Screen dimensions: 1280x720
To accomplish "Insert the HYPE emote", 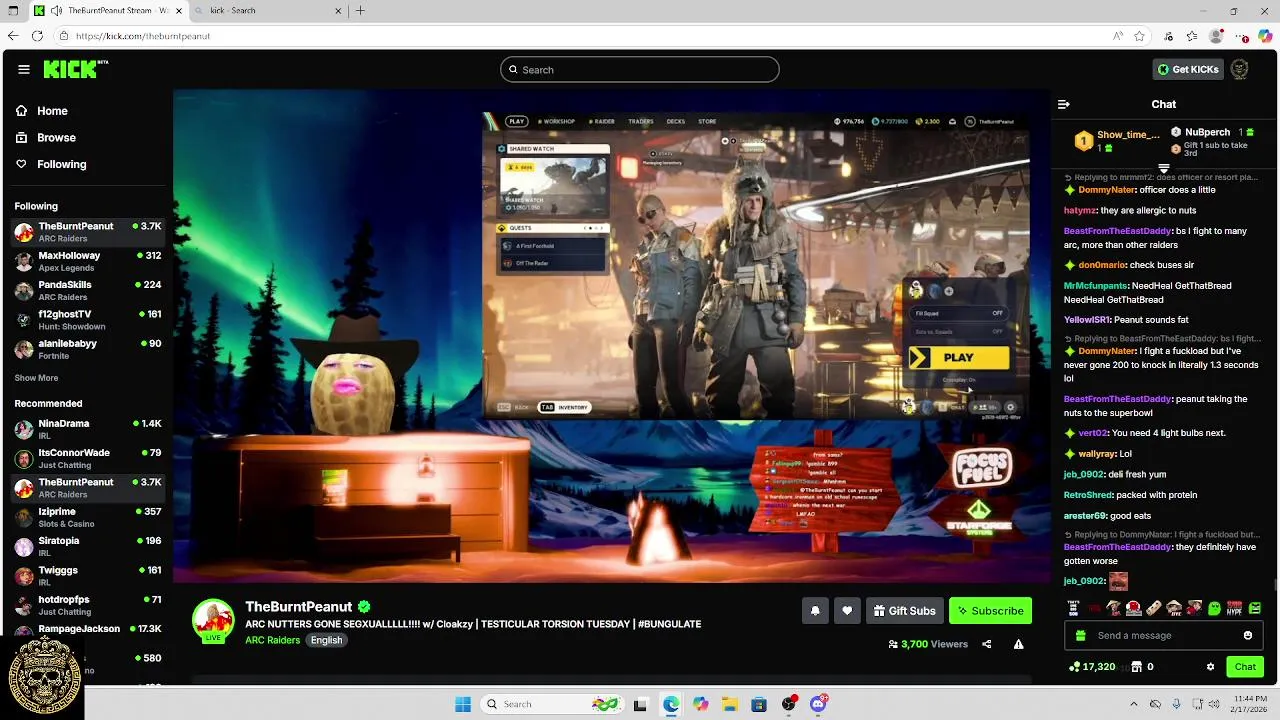I will click(1235, 608).
